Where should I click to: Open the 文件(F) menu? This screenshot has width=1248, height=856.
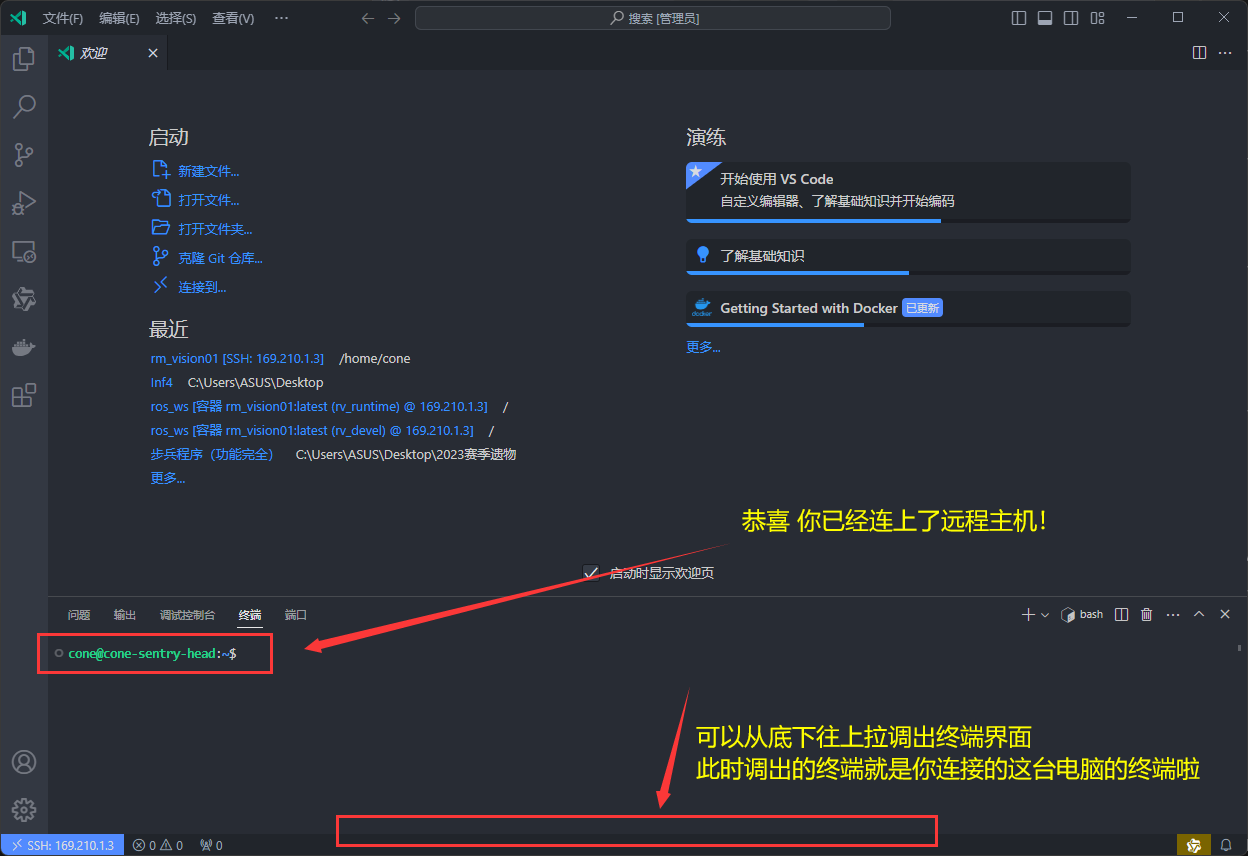63,18
